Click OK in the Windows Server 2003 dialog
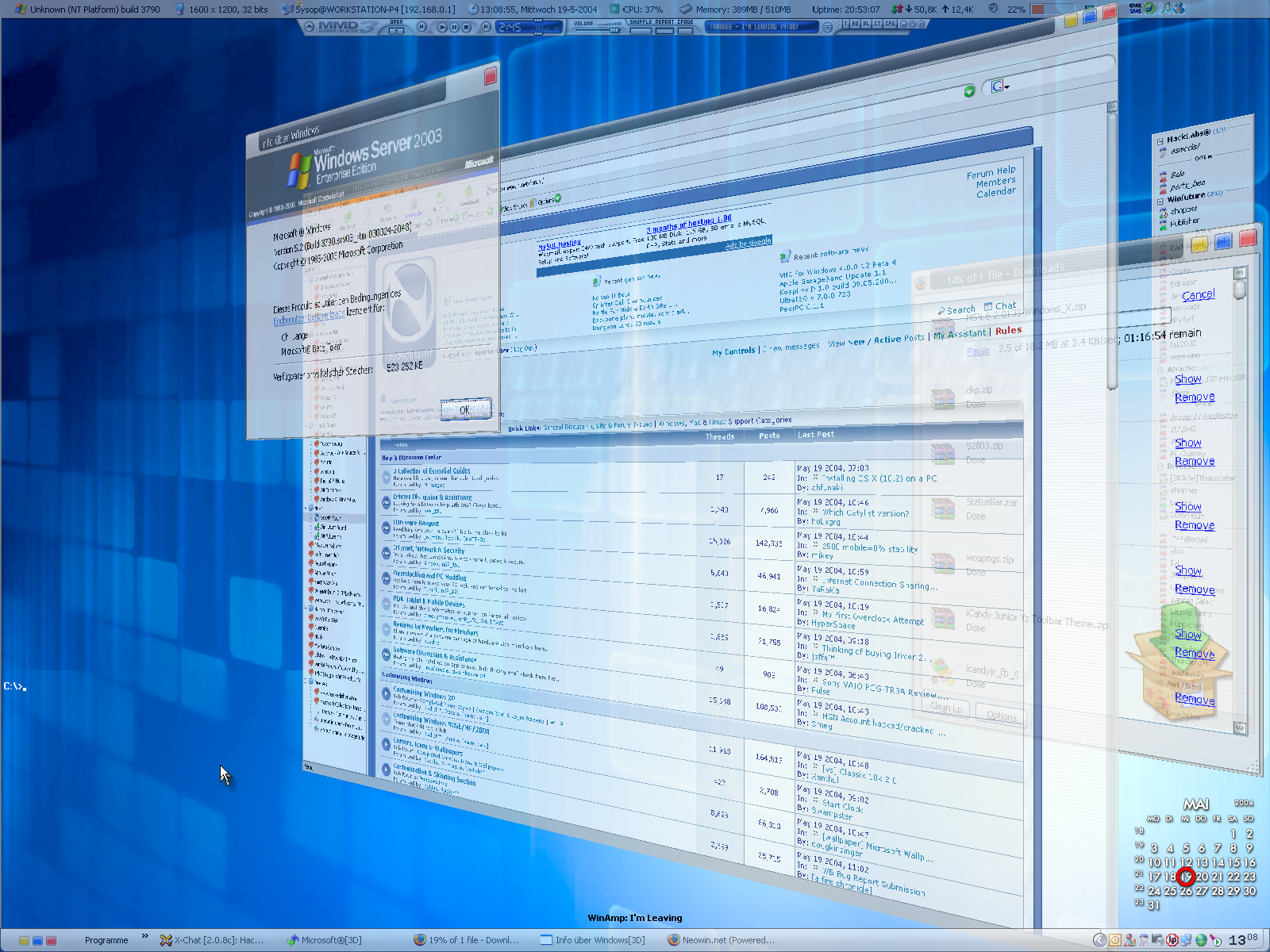Image resolution: width=1270 pixels, height=952 pixels. point(465,409)
